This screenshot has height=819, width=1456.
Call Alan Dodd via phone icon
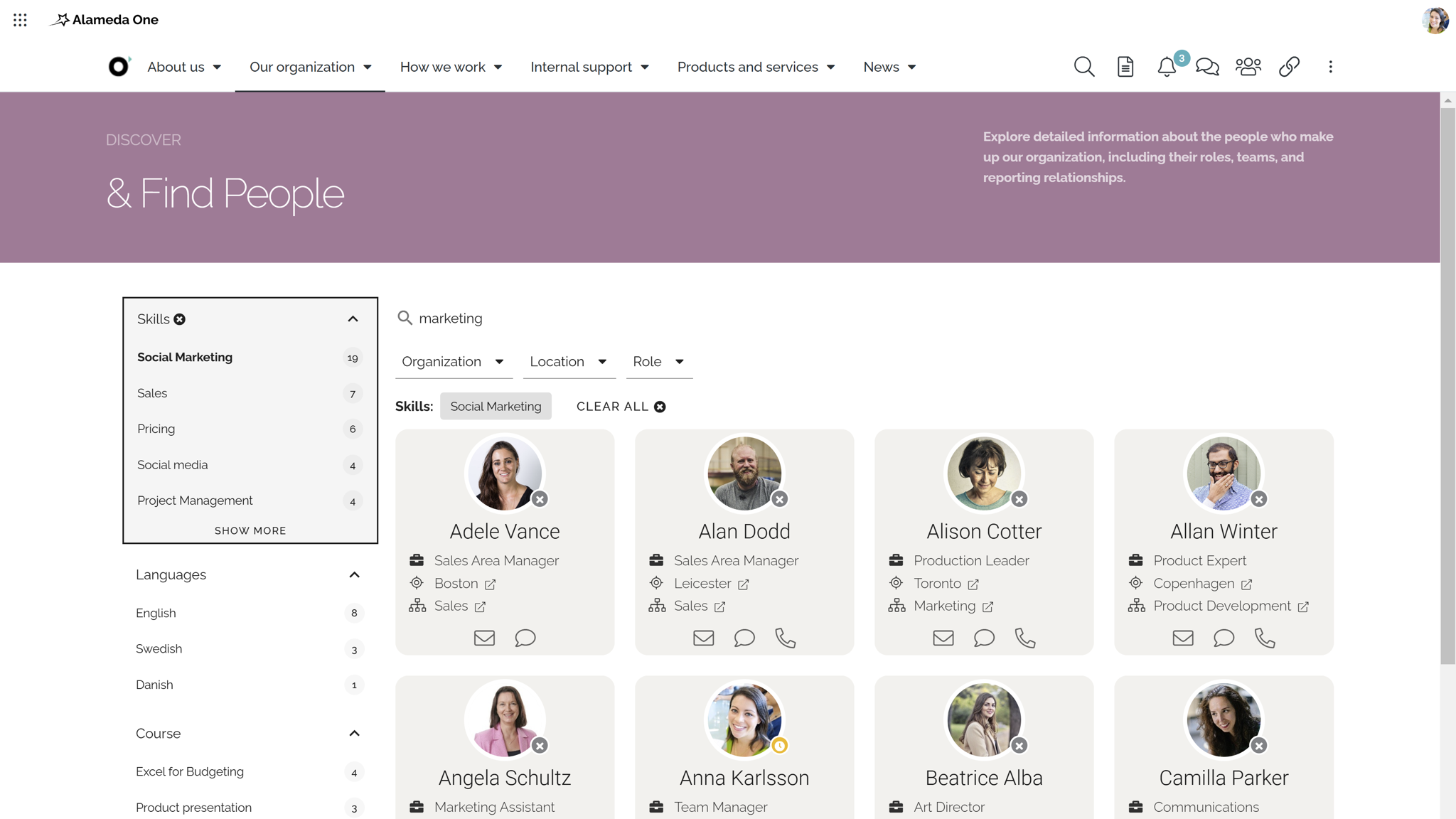pos(785,638)
